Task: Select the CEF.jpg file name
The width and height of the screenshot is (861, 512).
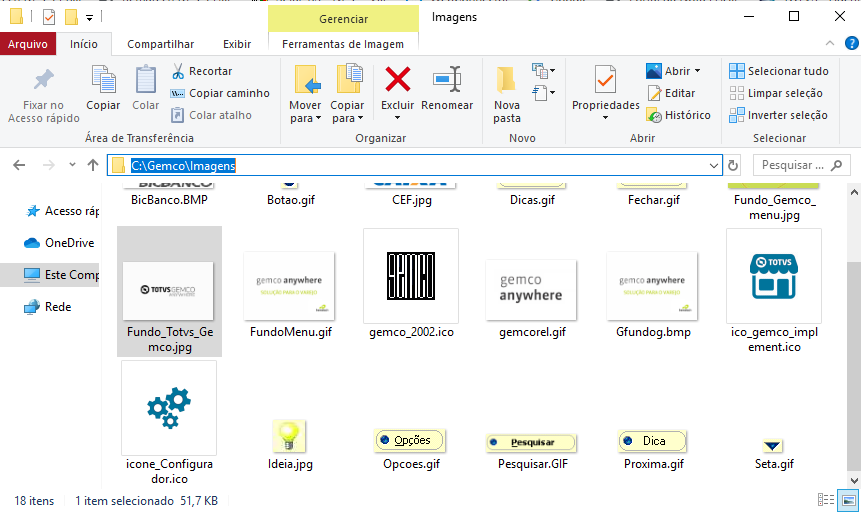Action: pyautogui.click(x=412, y=200)
